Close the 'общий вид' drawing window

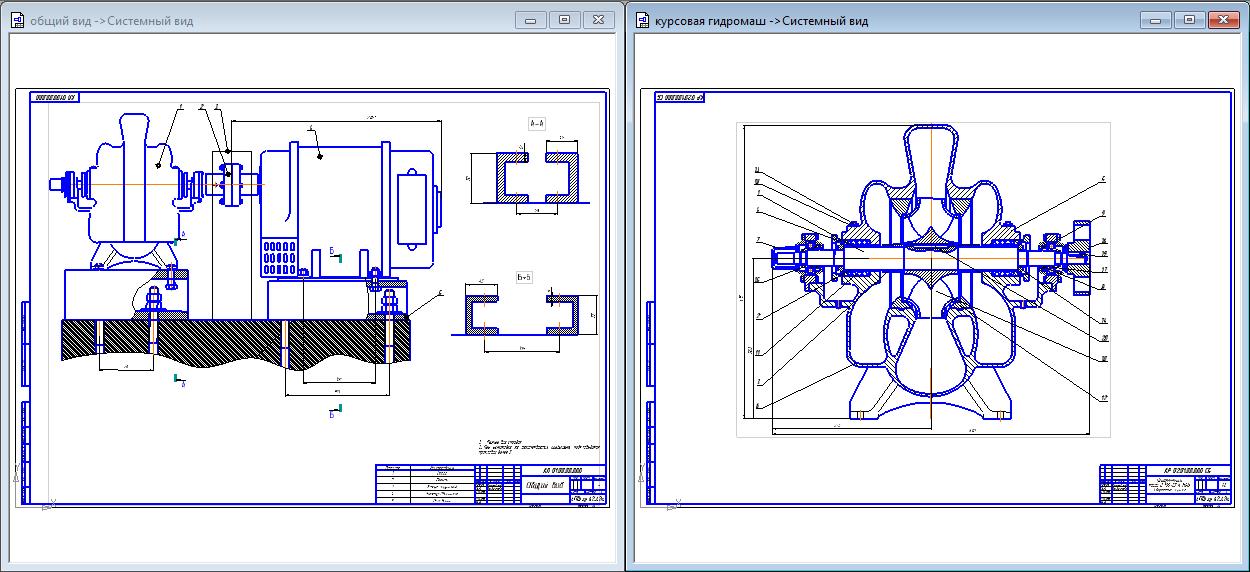[x=598, y=19]
